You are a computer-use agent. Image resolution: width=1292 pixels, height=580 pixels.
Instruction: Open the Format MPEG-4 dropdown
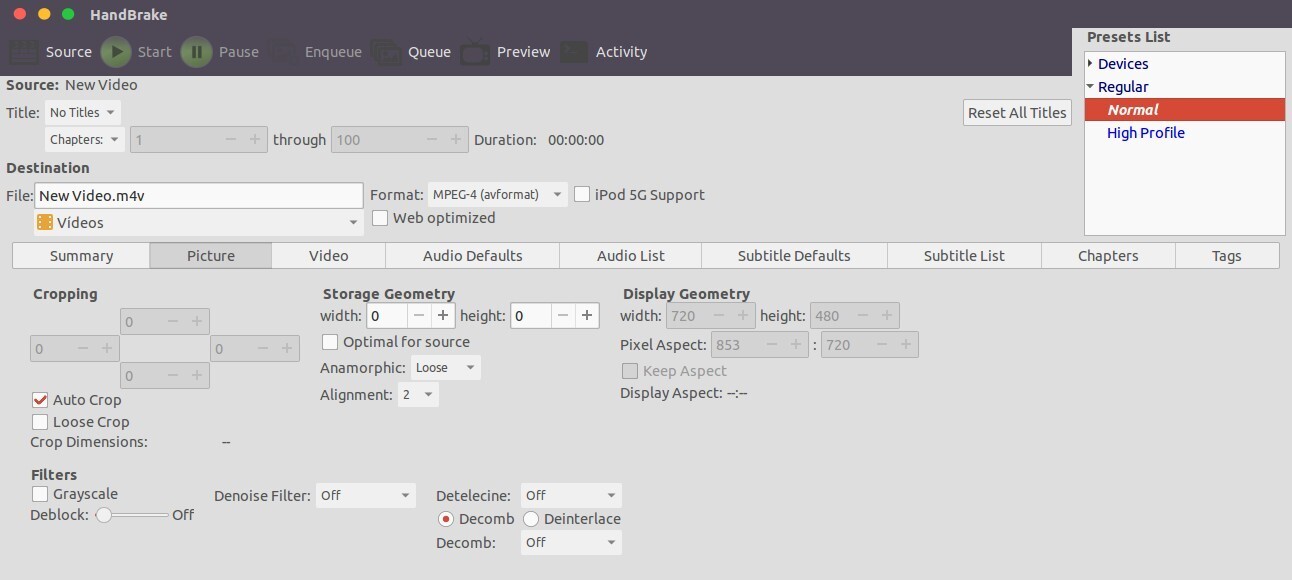498,195
